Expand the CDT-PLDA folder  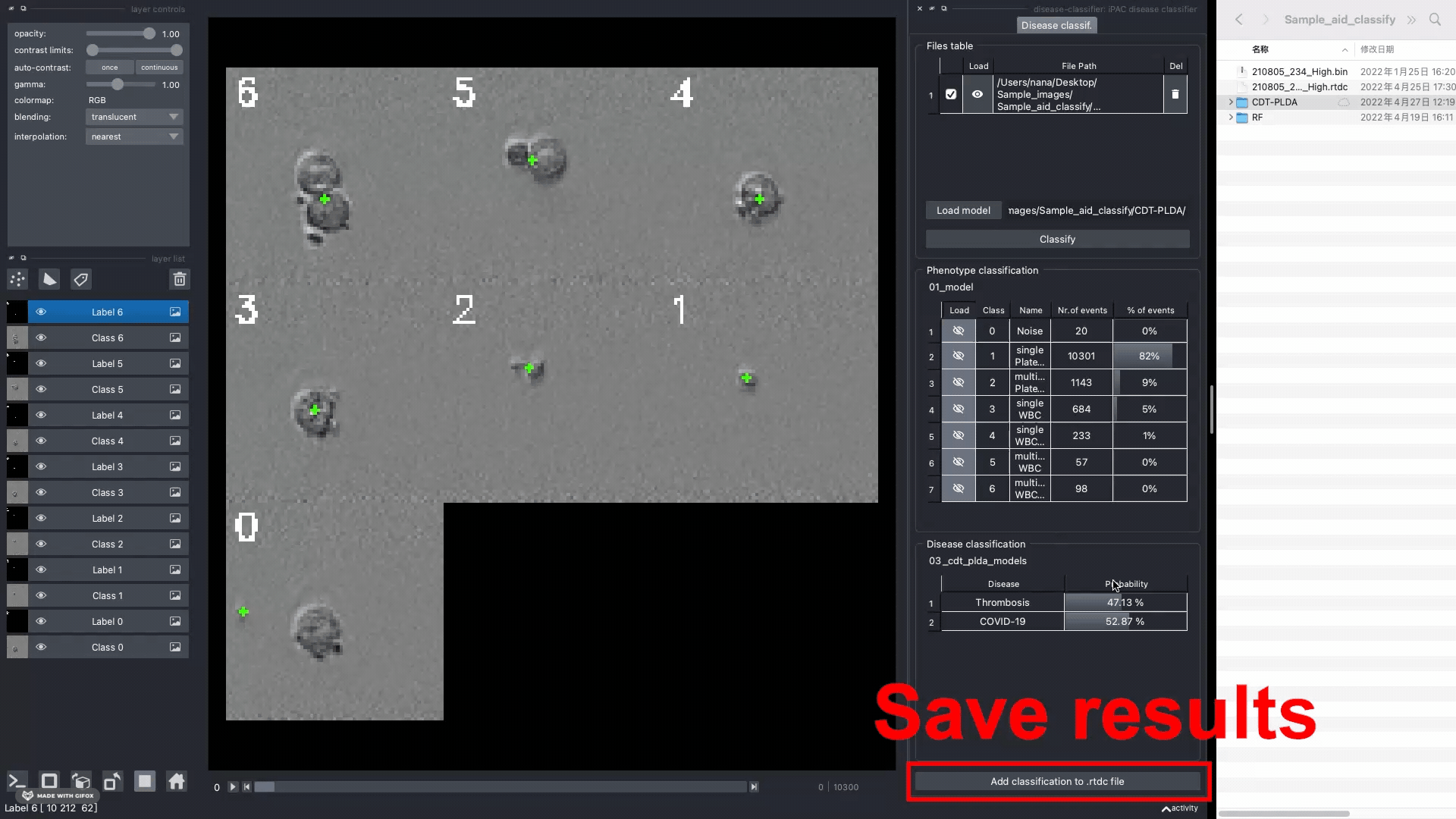[1231, 102]
